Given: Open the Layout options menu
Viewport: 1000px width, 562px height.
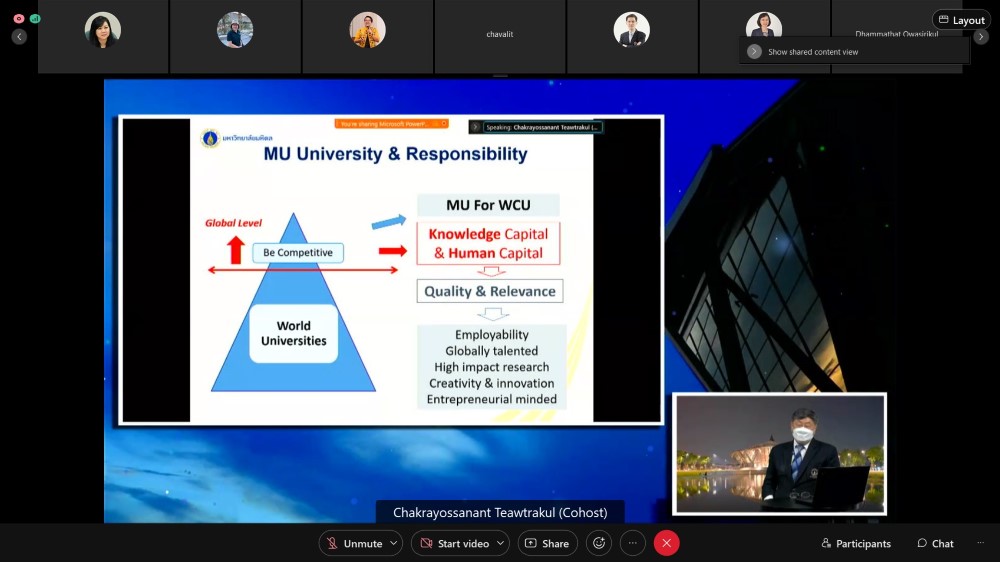Looking at the screenshot, I should tap(961, 20).
